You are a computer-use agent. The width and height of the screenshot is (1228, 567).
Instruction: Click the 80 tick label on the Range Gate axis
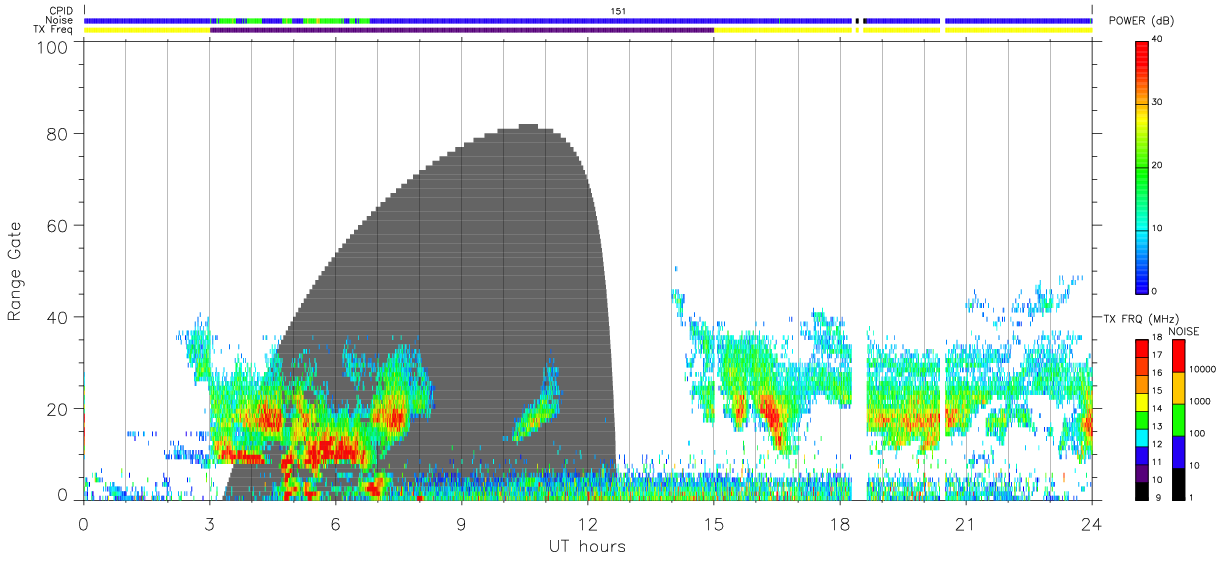(x=59, y=133)
